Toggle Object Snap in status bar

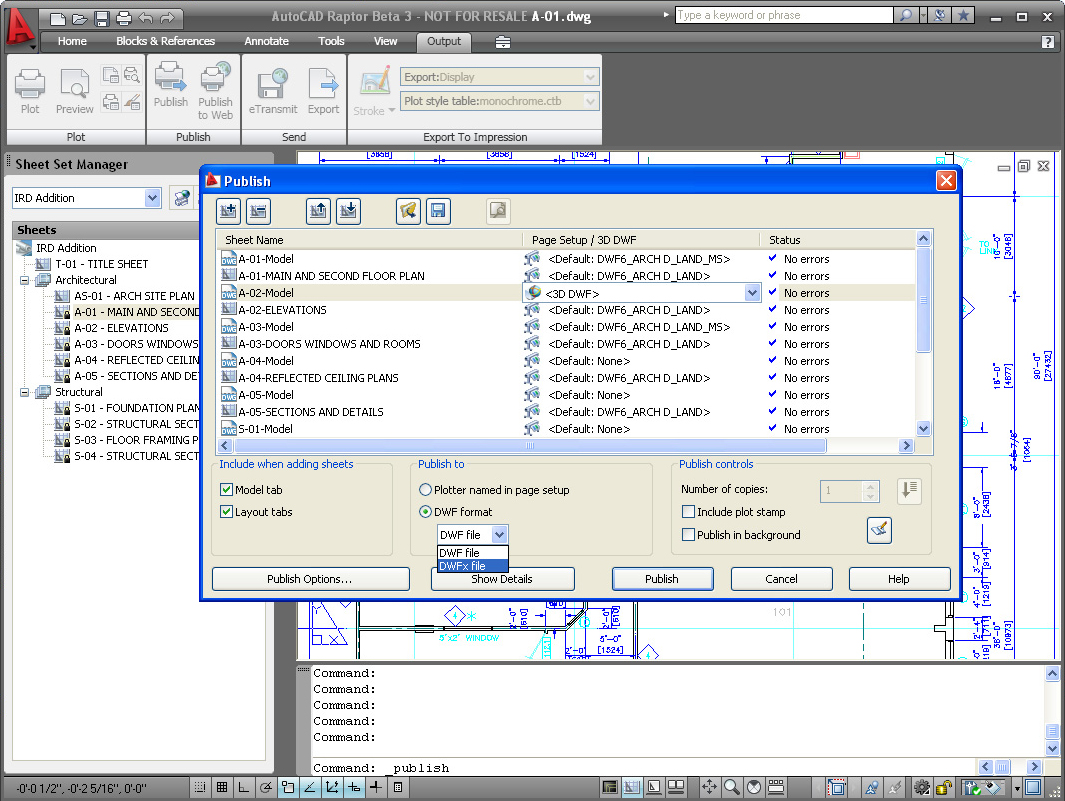click(288, 787)
